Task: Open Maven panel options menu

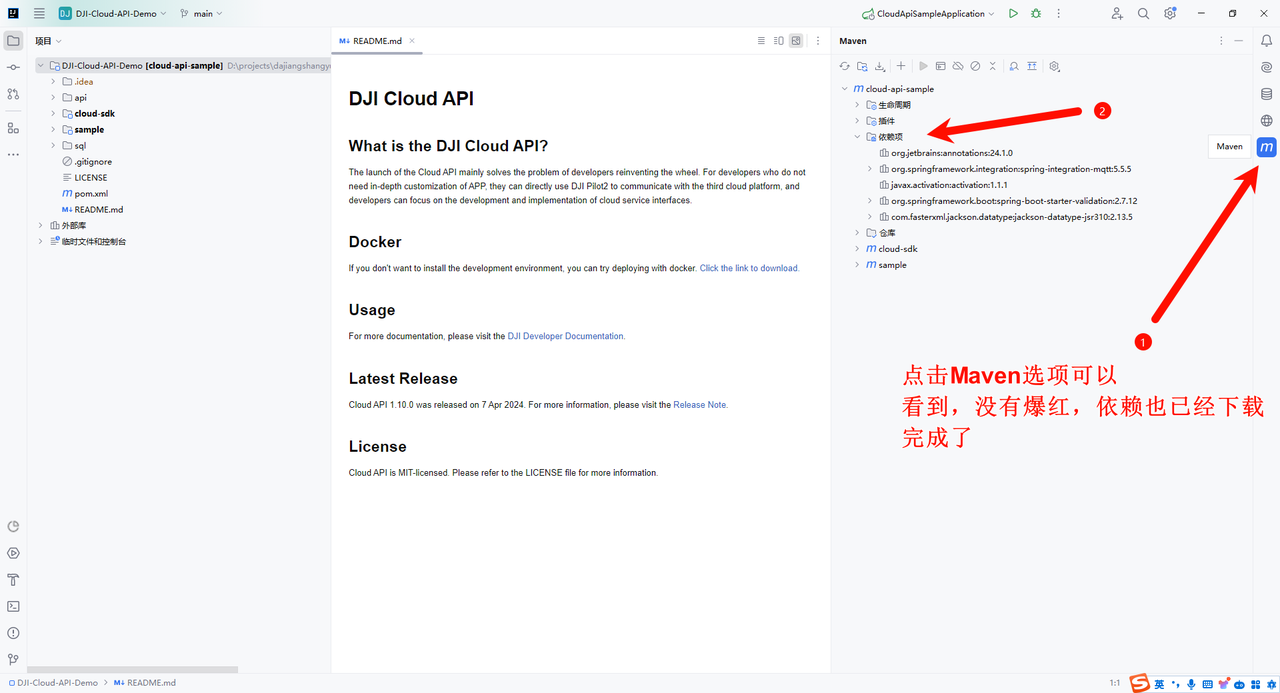Action: point(1221,41)
